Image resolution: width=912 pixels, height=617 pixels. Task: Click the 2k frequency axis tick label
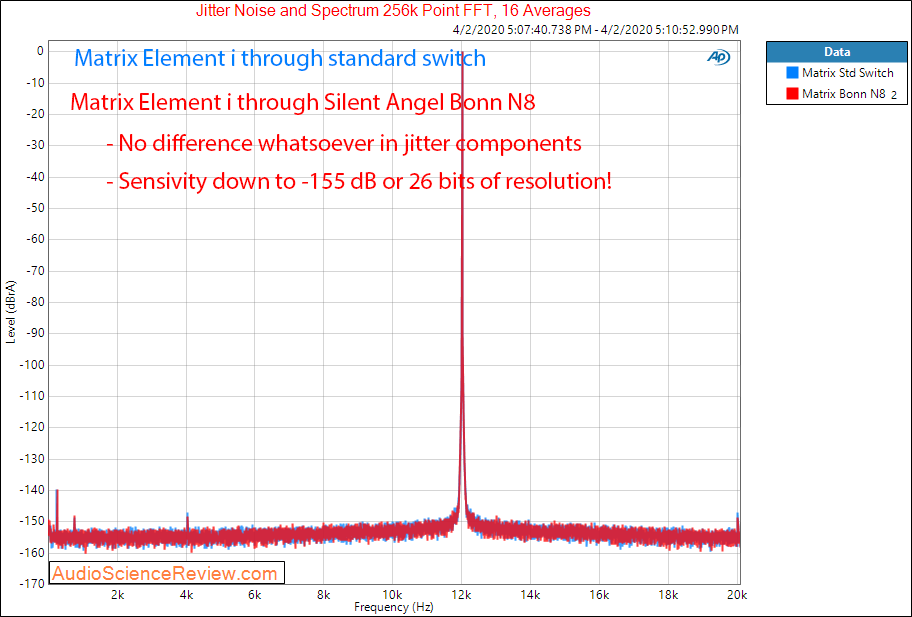pos(117,595)
